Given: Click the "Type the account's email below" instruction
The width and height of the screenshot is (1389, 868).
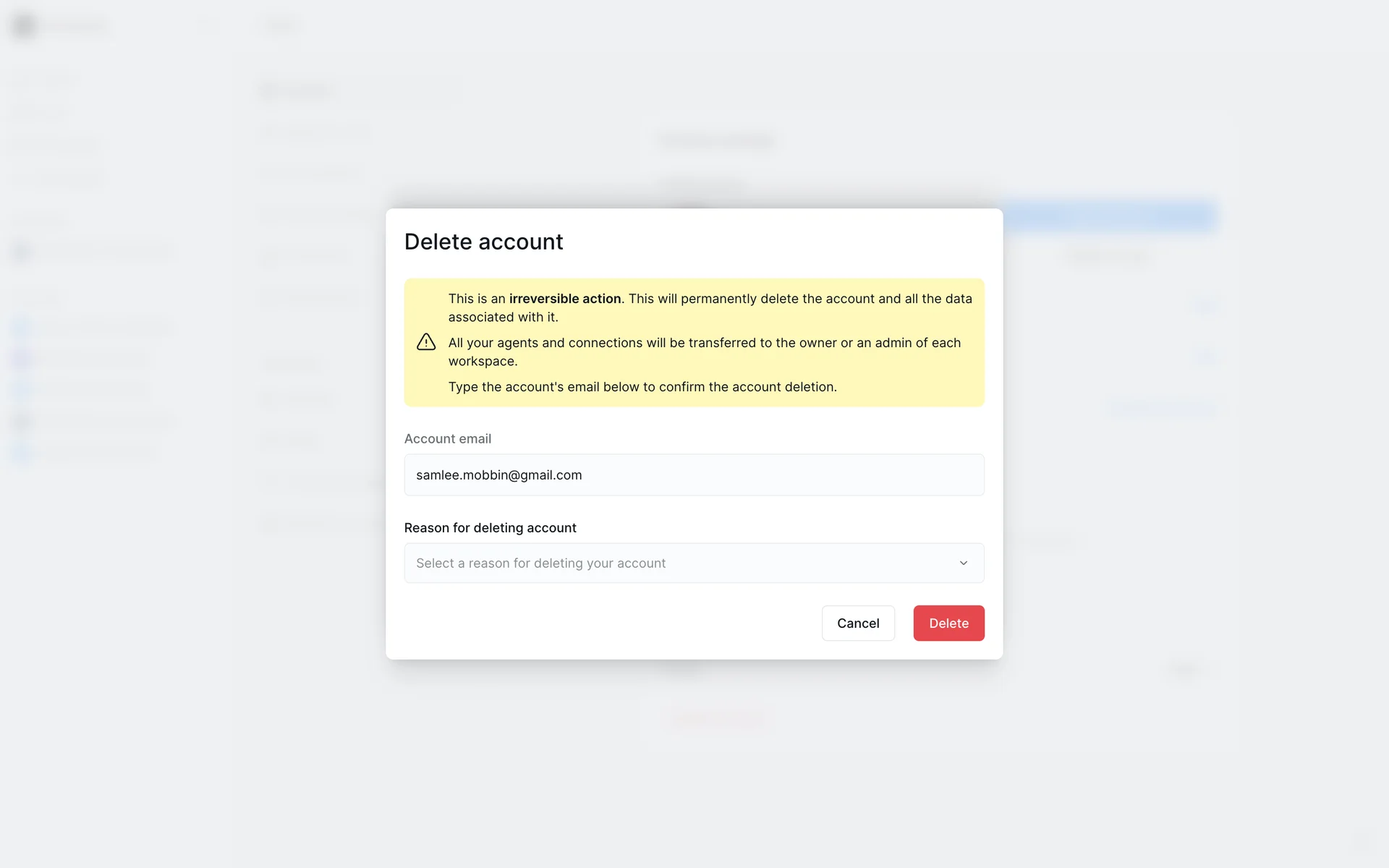Looking at the screenshot, I should [642, 387].
